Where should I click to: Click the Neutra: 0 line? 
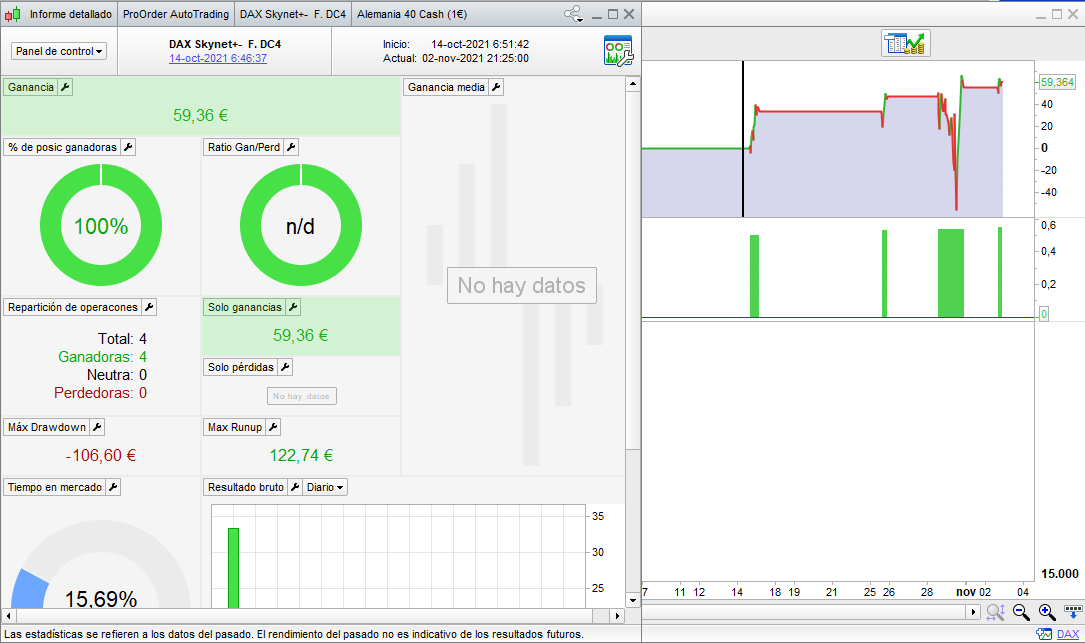[117, 375]
